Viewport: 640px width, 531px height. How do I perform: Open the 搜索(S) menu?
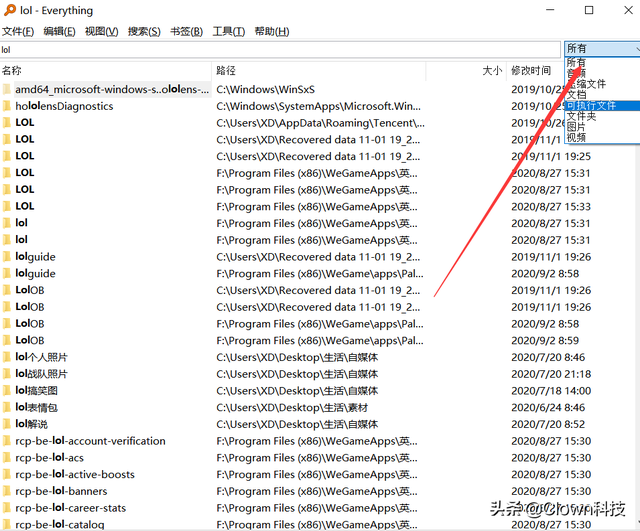click(144, 31)
